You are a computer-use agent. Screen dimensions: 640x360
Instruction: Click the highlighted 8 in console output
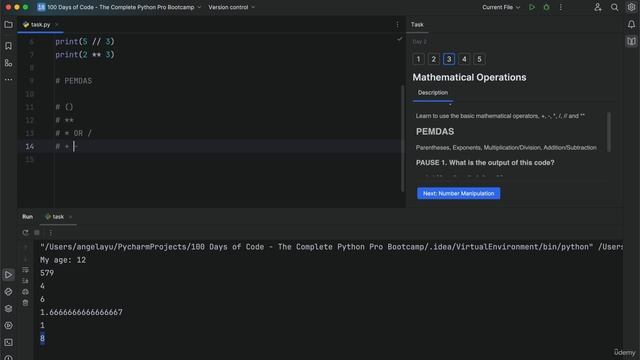(42, 338)
